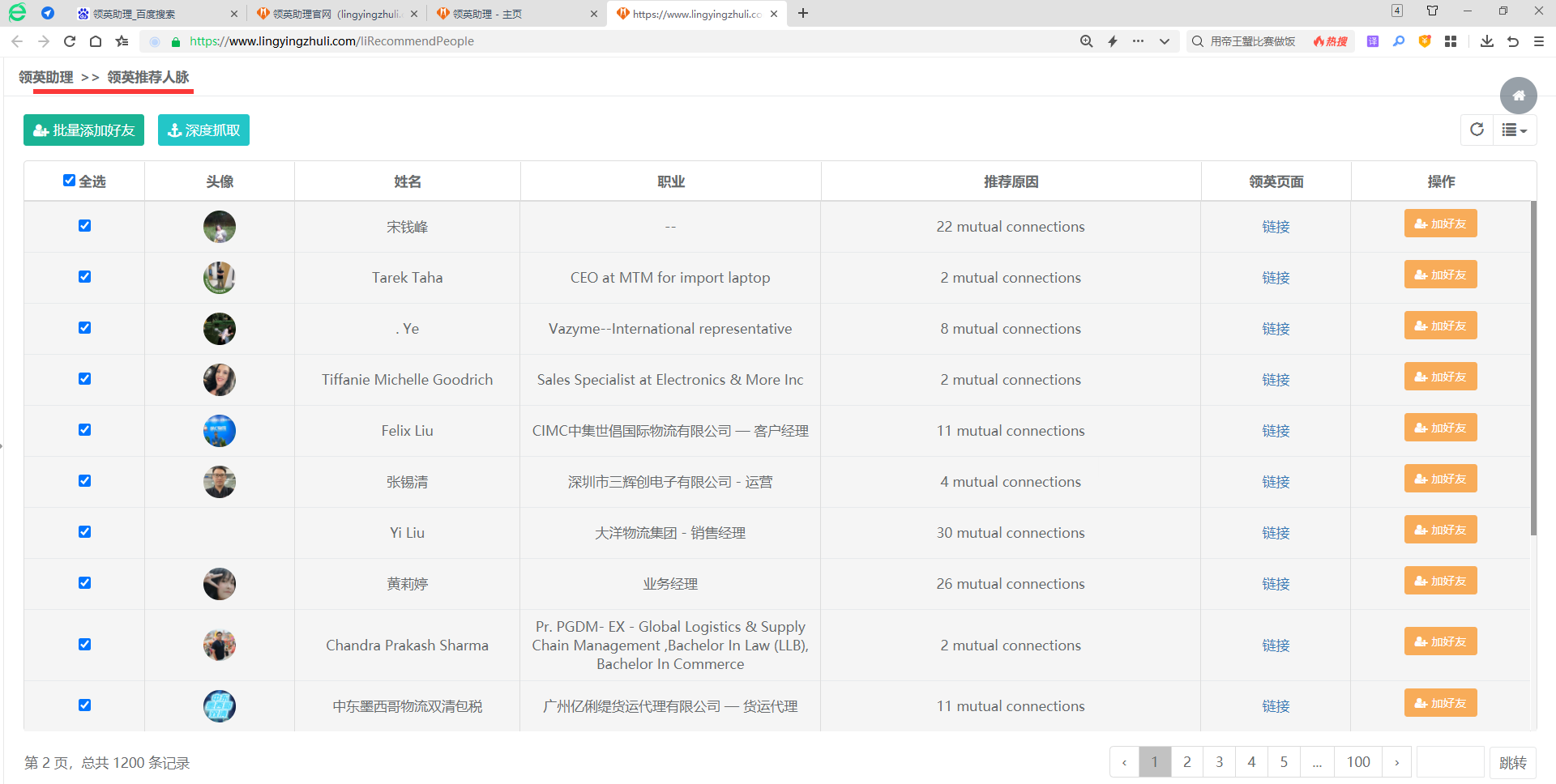1556x784 pixels.
Task: Open the 链接 link for Yi Liu
Action: (x=1276, y=533)
